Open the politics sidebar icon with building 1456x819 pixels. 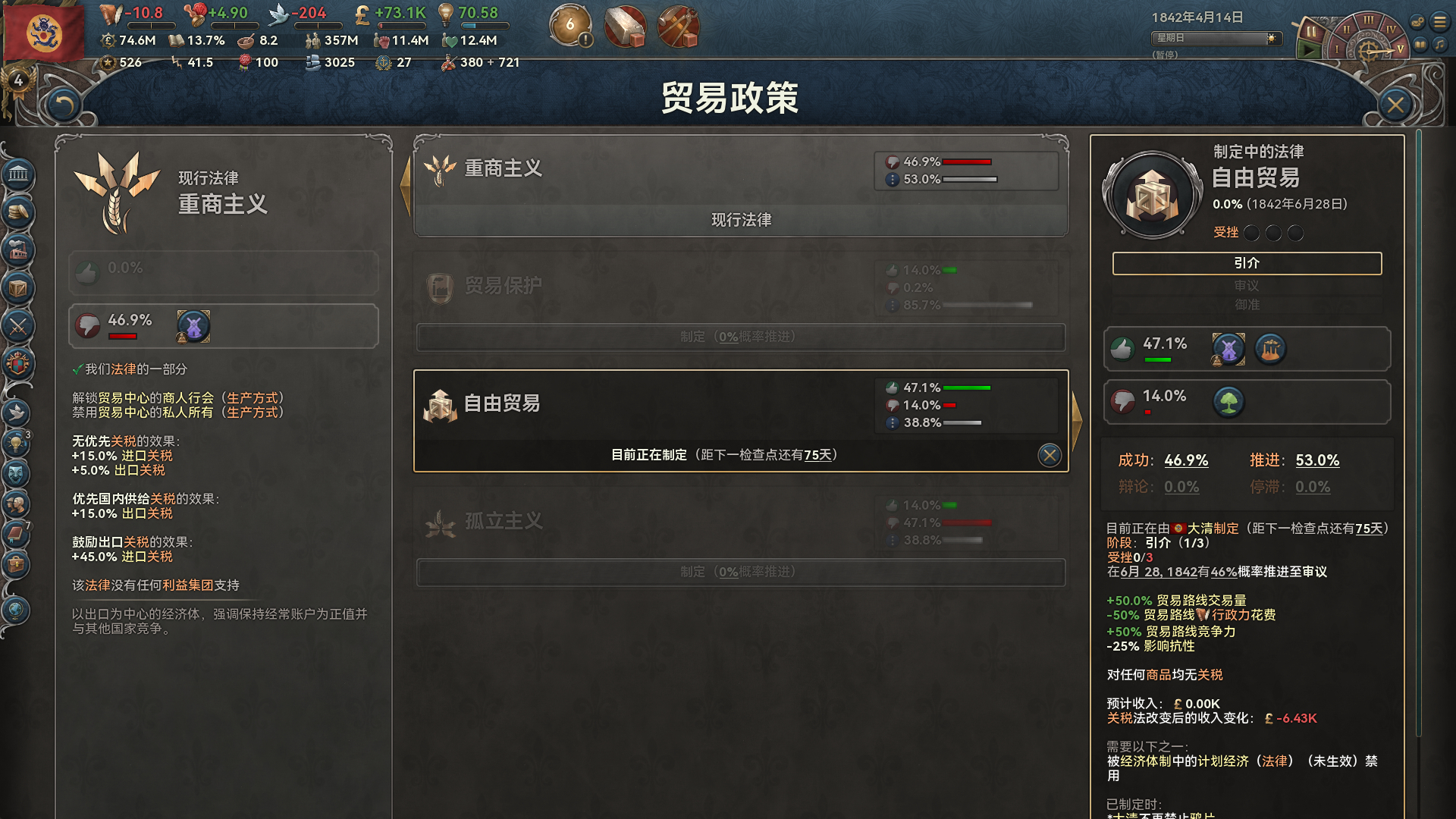[18, 175]
